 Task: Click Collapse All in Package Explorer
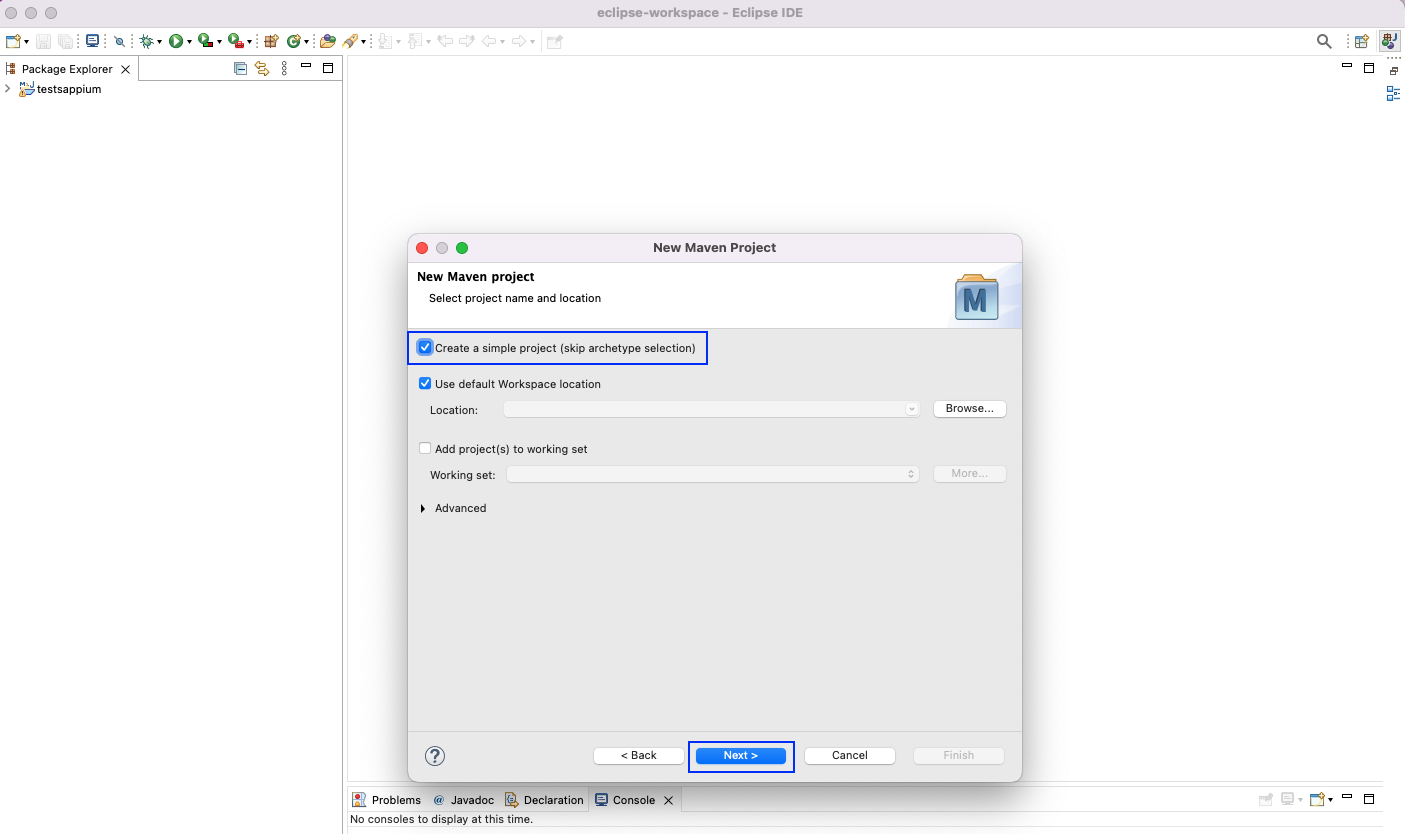[240, 68]
